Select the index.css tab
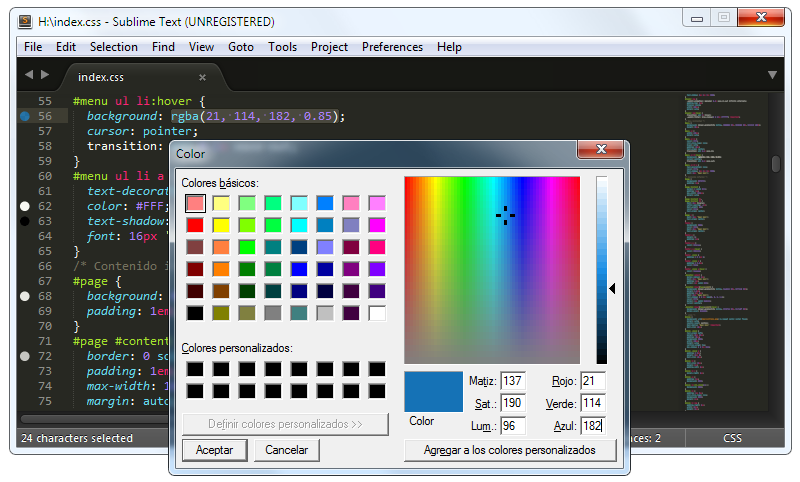This screenshot has width=800, height=482. pos(142,78)
